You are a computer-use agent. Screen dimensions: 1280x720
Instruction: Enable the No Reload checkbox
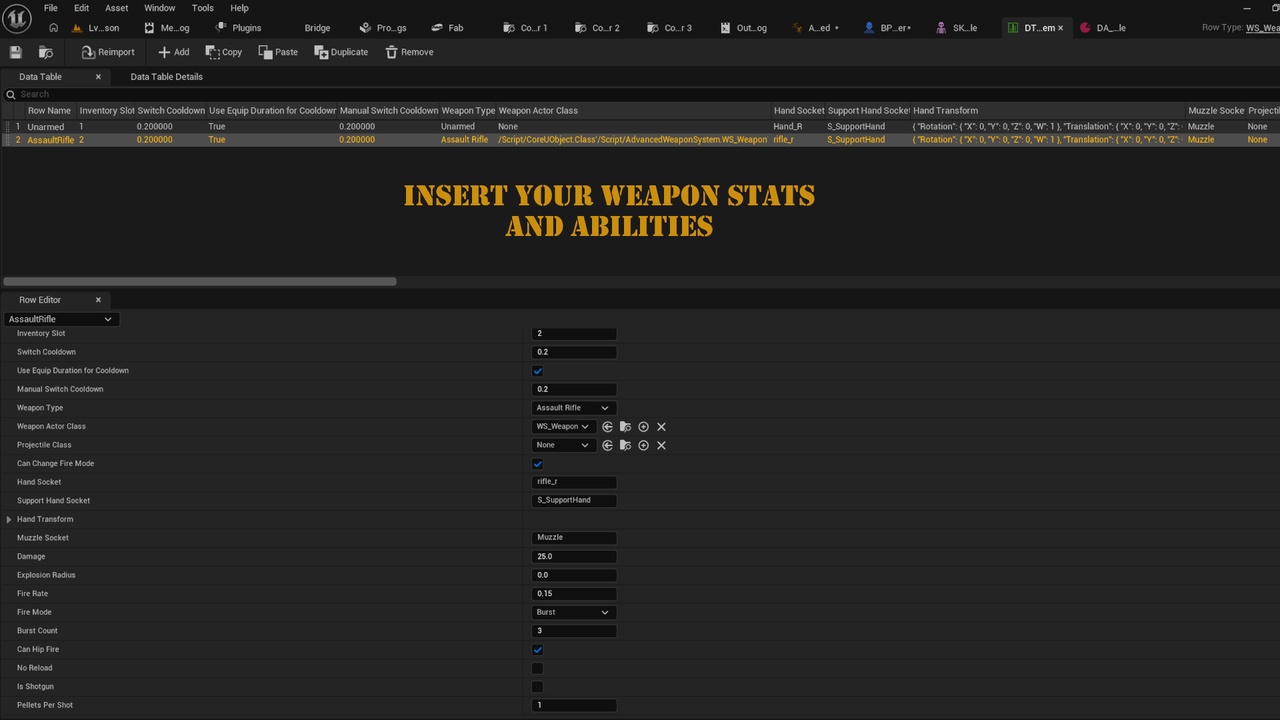537,668
